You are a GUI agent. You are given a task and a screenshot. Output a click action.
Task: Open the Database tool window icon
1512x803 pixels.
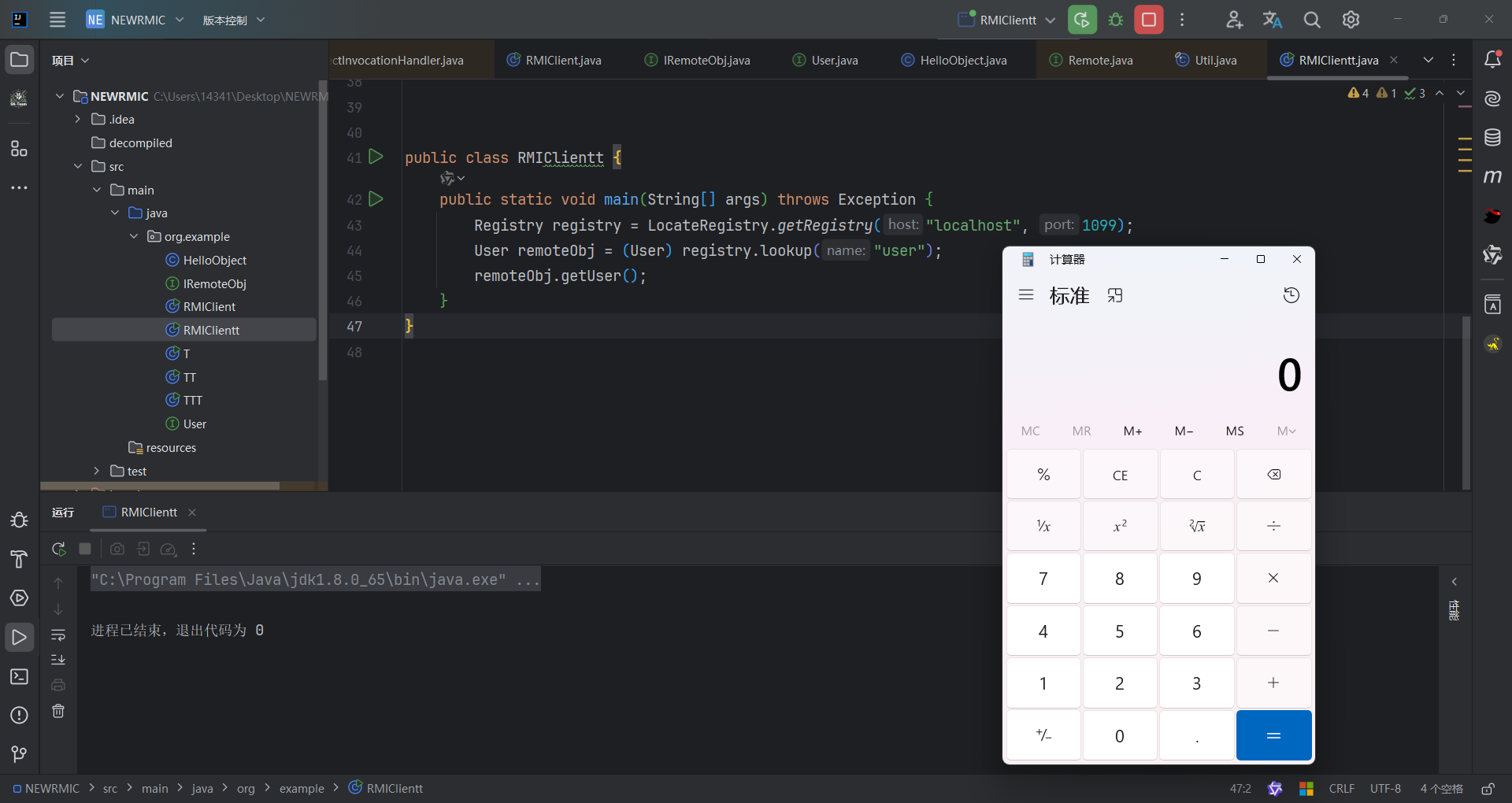(x=1492, y=138)
